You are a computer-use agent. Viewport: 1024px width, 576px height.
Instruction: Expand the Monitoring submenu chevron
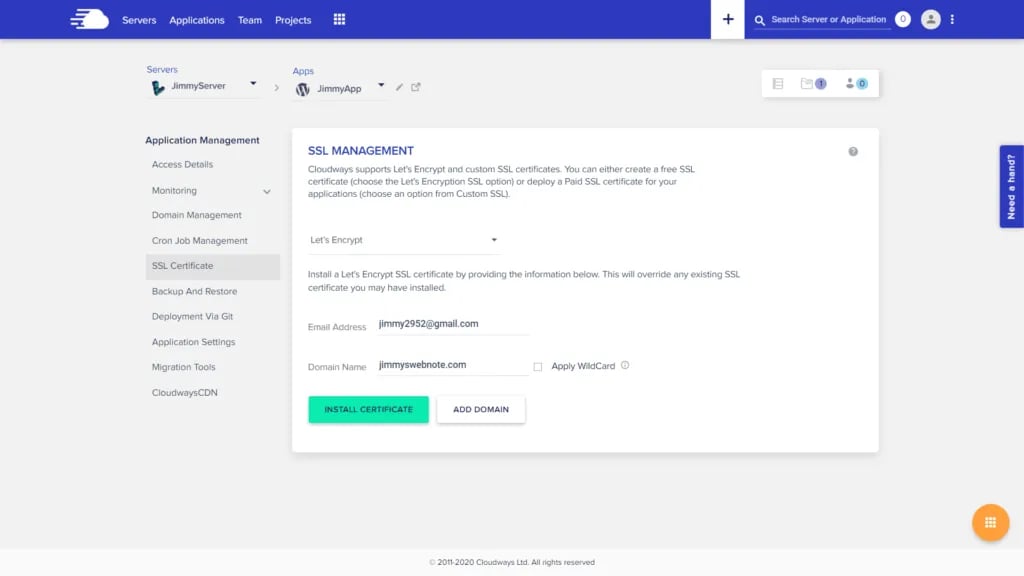(266, 191)
